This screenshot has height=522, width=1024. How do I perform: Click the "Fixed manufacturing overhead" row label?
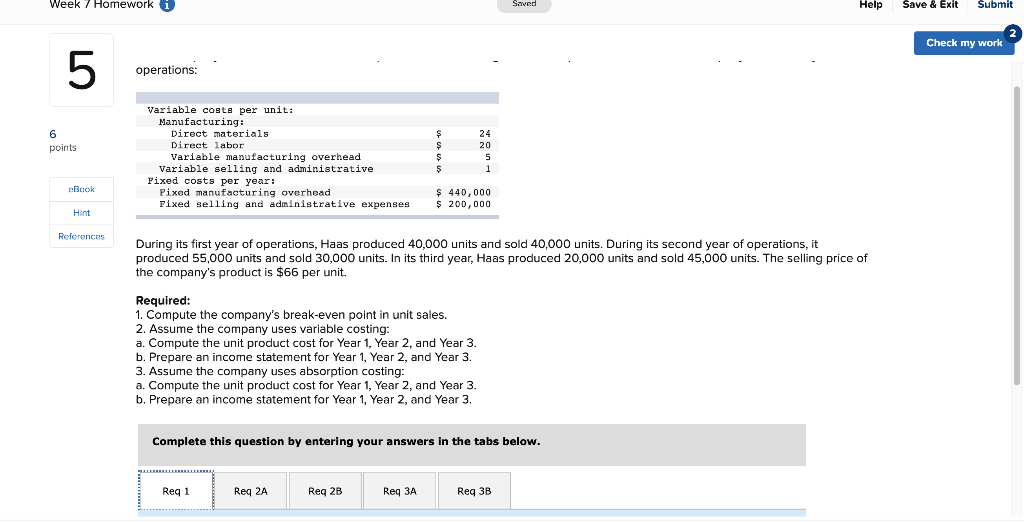[245, 192]
